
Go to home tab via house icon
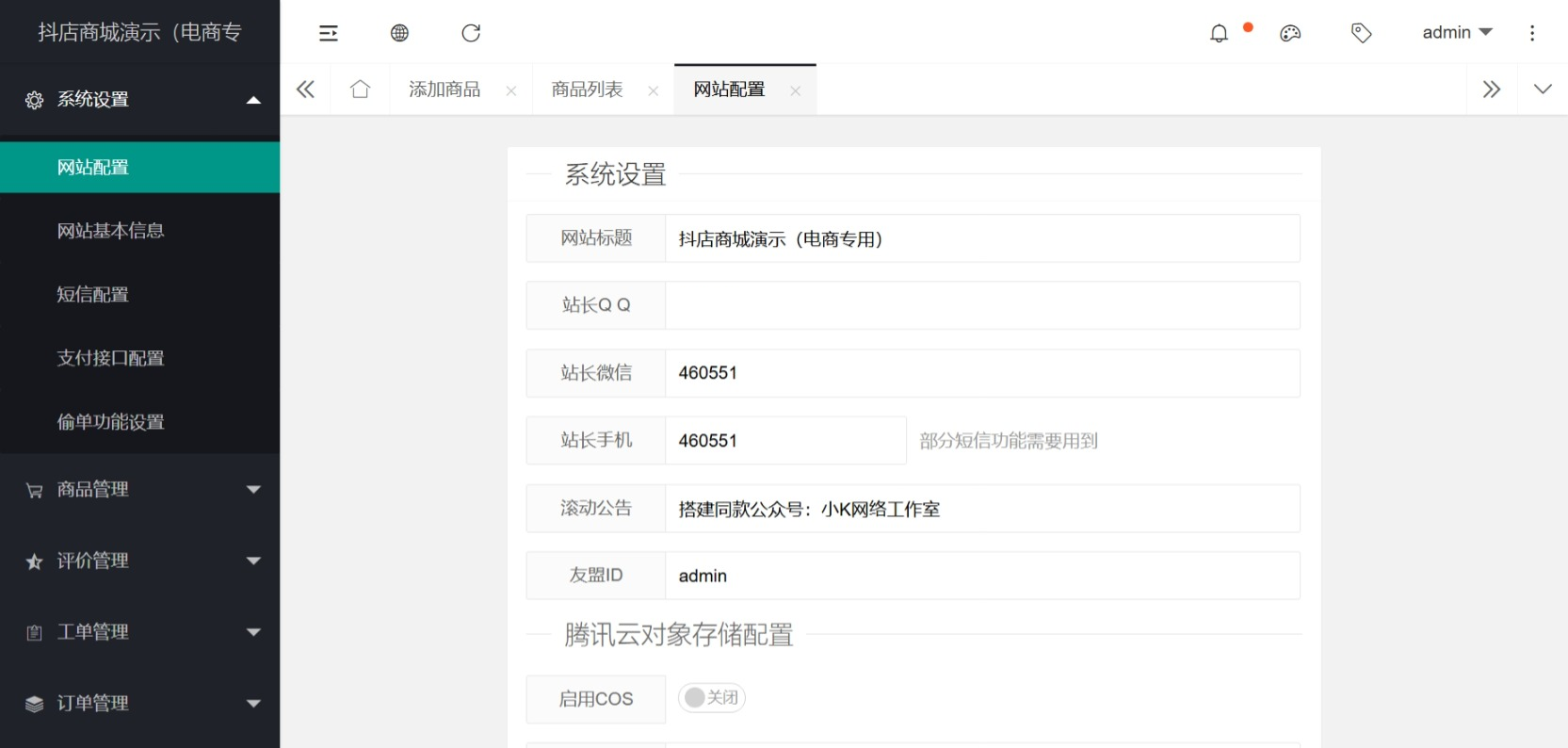[360, 89]
